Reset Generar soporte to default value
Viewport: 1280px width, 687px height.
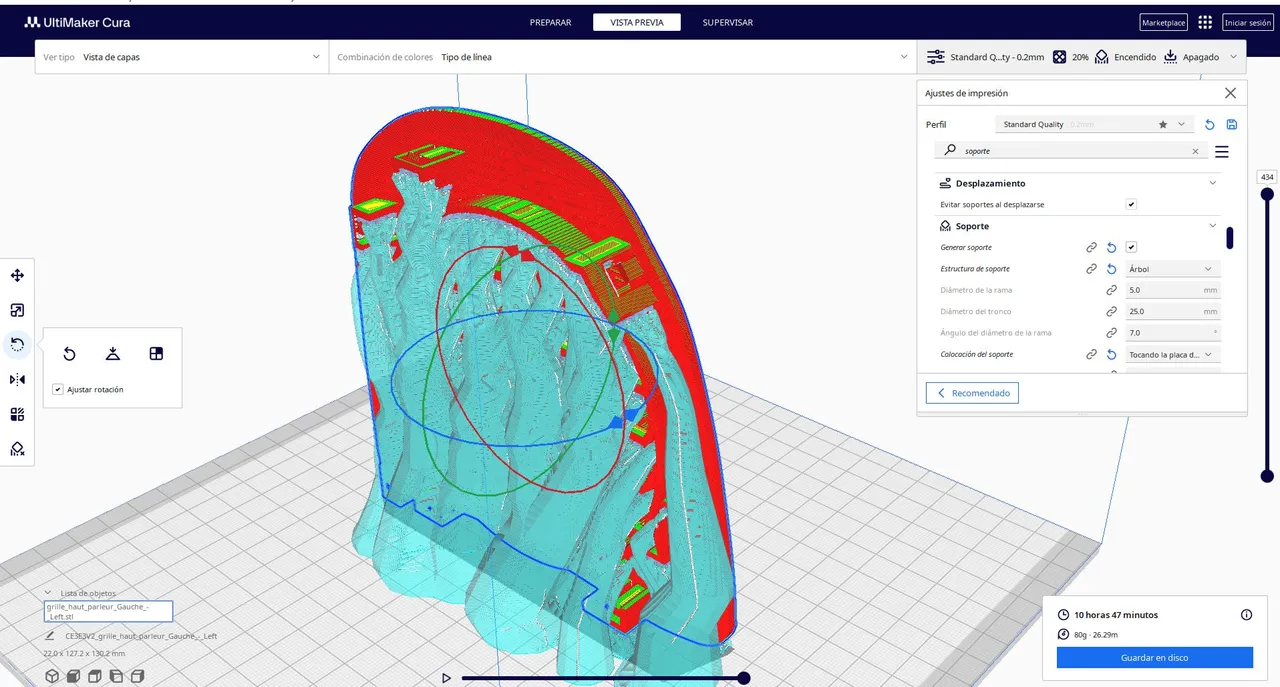coord(1111,247)
